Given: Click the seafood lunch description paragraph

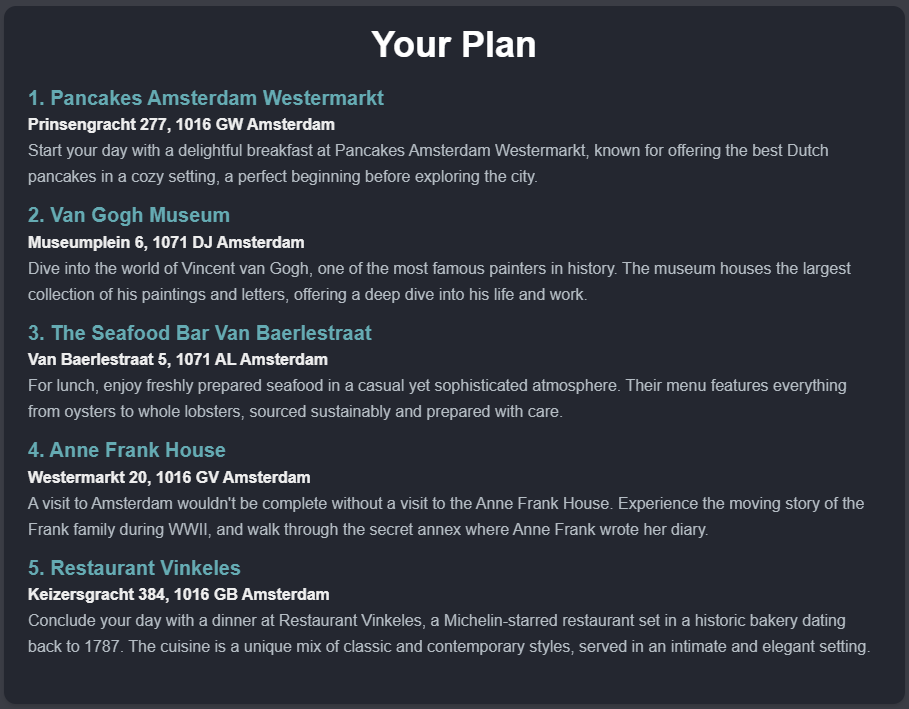Looking at the screenshot, I should click(x=437, y=398).
